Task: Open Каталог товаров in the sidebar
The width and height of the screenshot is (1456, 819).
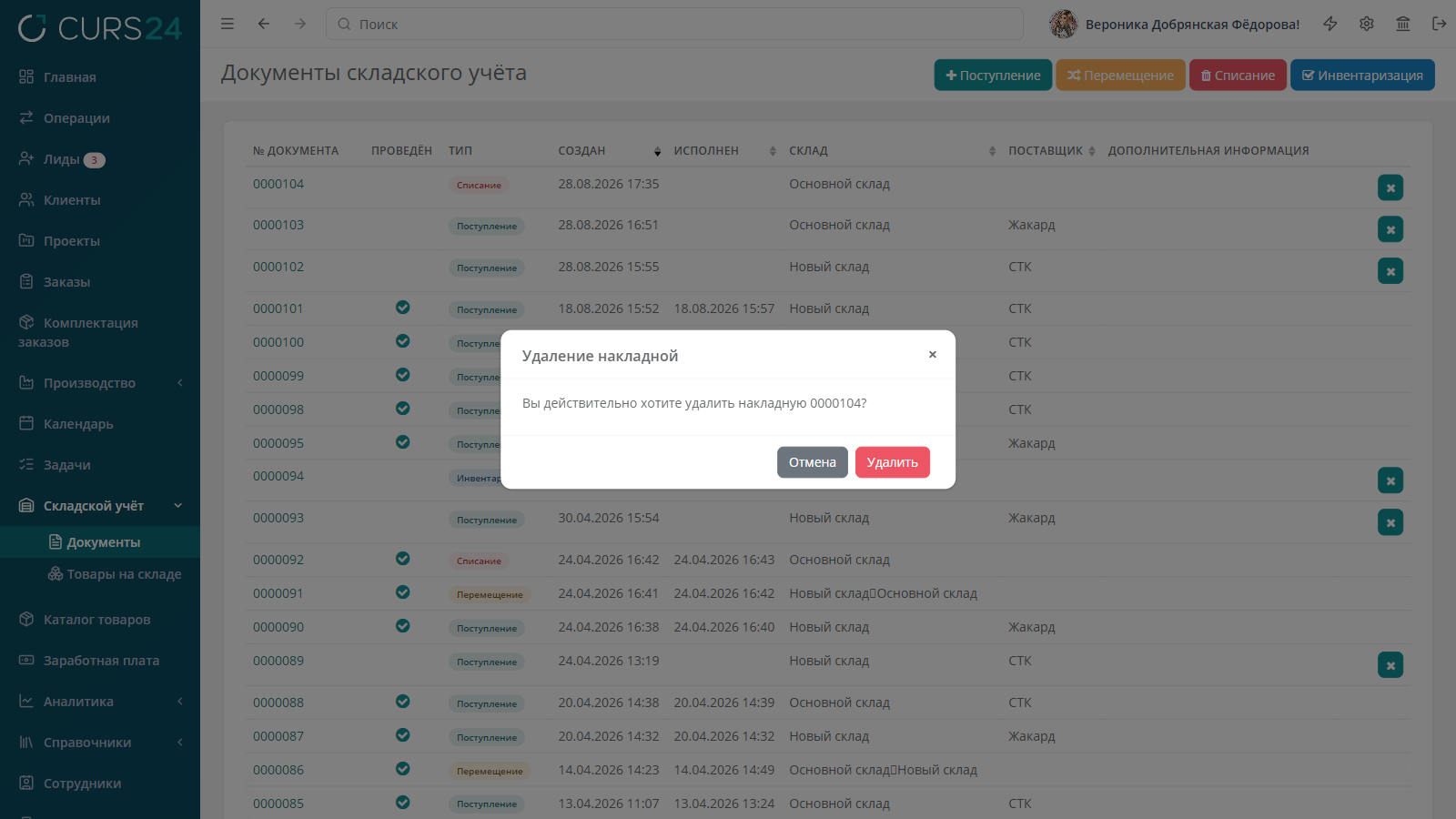Action: 100,620
